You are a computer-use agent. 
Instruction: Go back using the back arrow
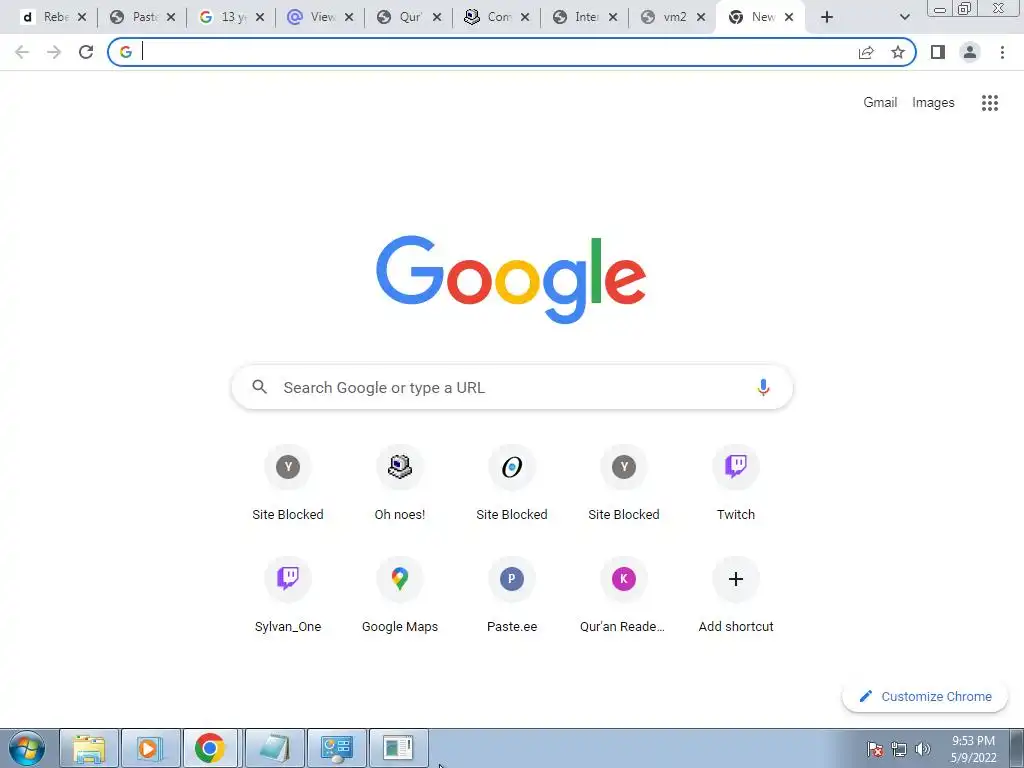[x=22, y=52]
